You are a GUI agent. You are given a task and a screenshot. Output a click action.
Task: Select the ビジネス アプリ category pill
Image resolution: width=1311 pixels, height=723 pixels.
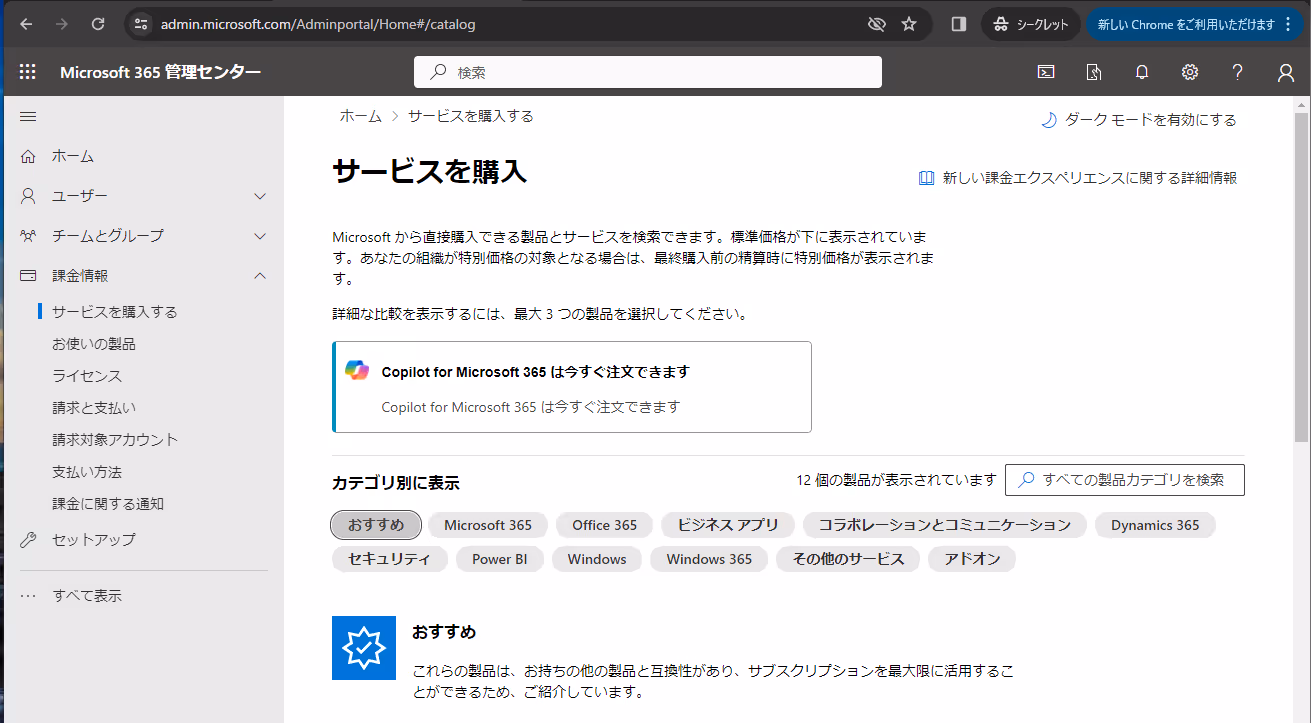pos(728,525)
